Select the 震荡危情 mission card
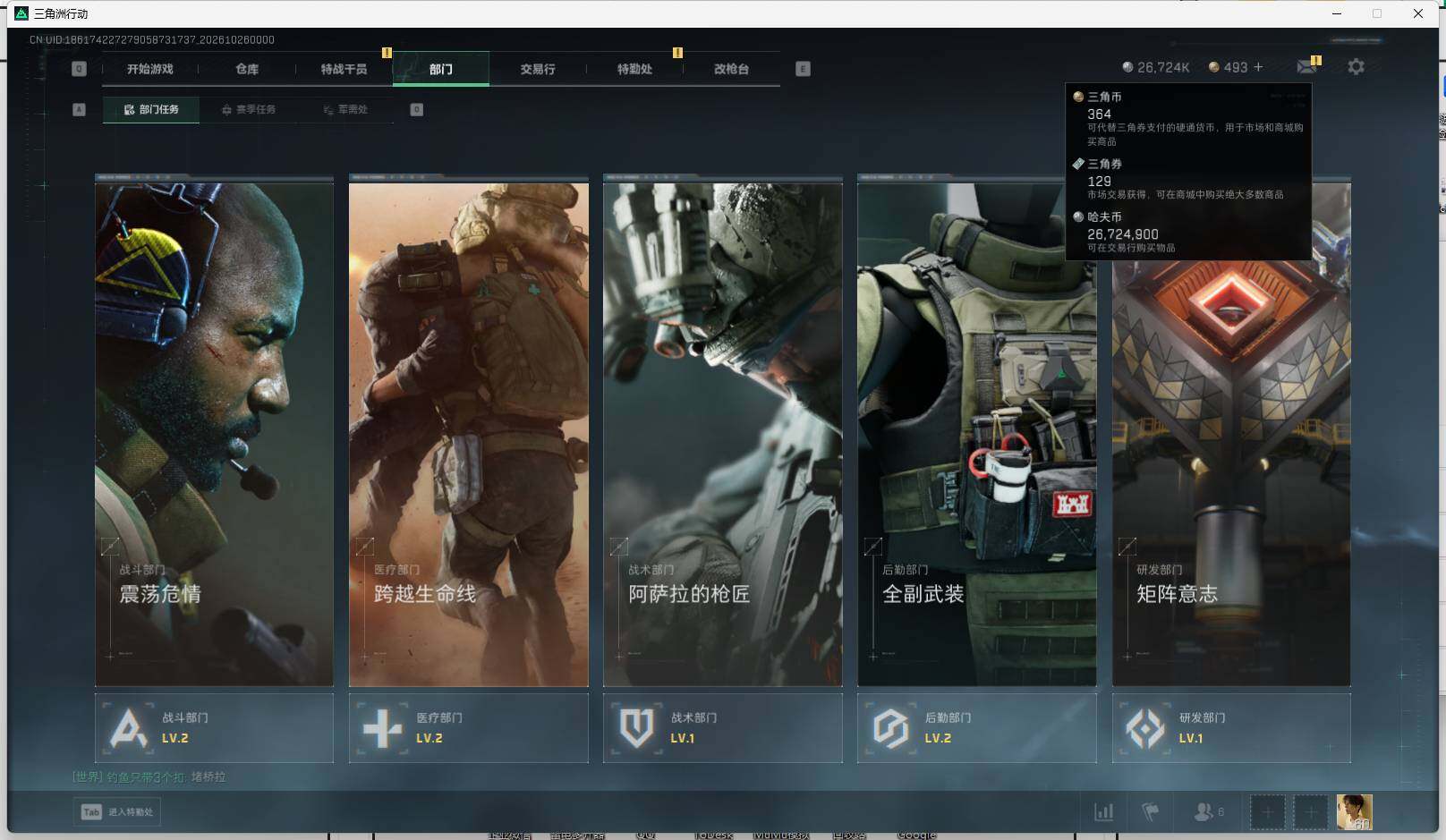Viewport: 1446px width, 840px height. 214,430
